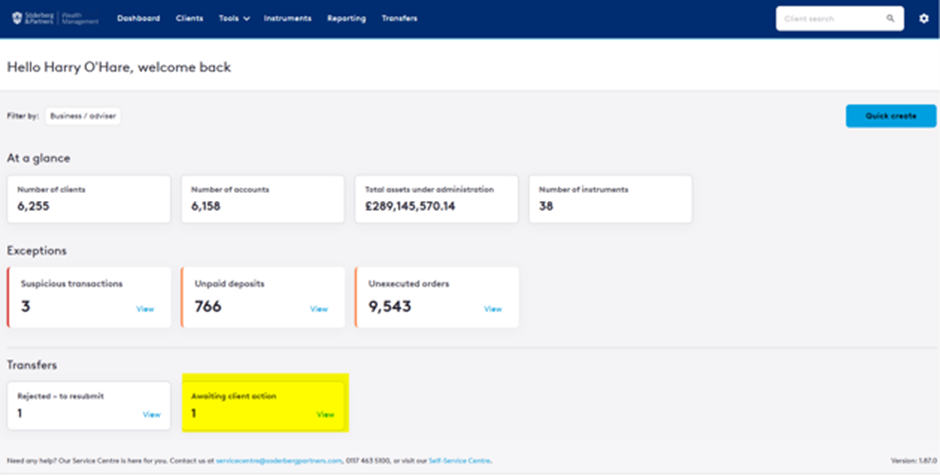
Task: View Suspicious transactions exceptions
Action: (145, 309)
